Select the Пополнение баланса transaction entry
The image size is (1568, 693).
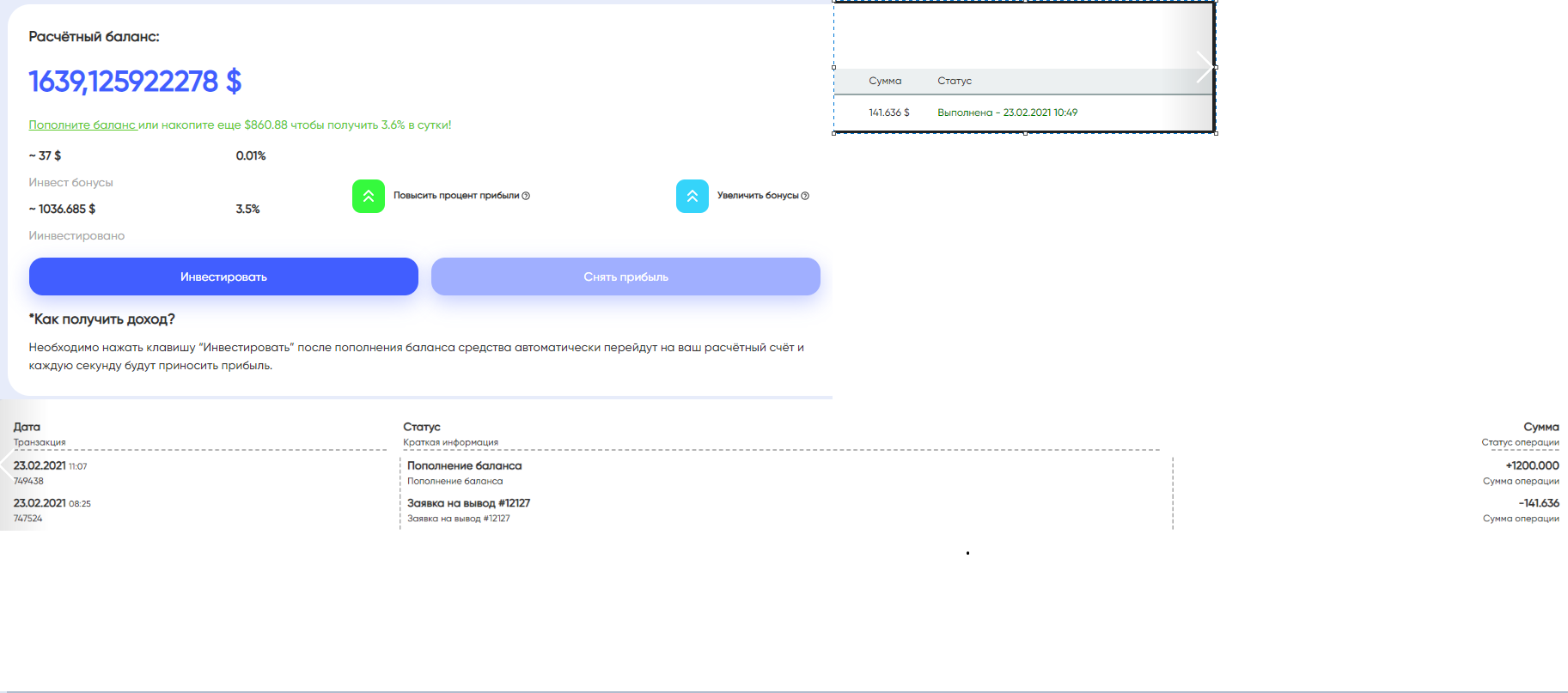(464, 465)
